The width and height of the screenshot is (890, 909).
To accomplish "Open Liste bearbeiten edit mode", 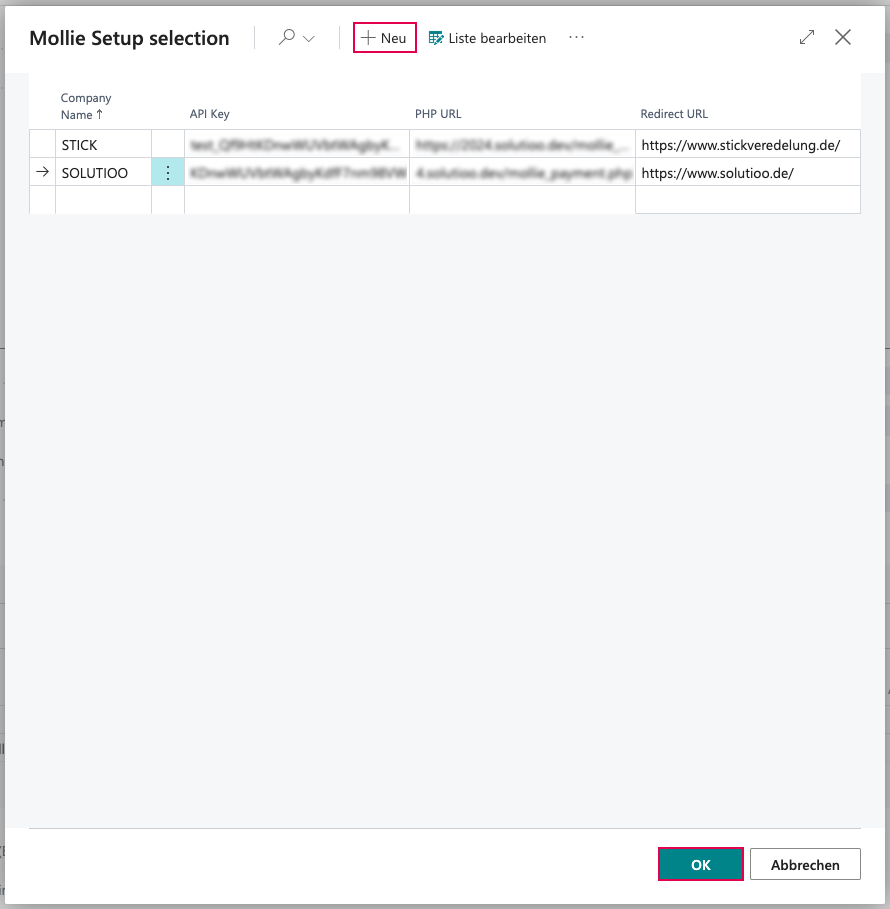I will (x=488, y=38).
